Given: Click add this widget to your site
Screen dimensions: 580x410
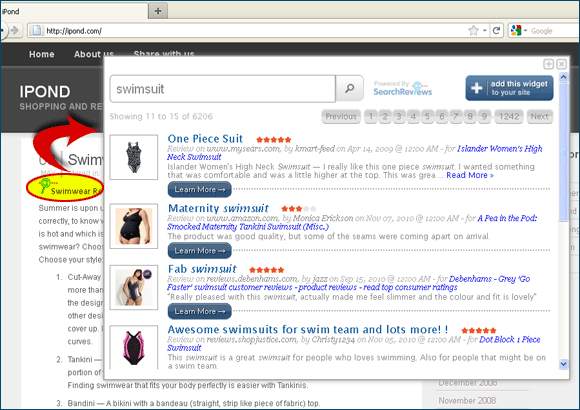Looking at the screenshot, I should 509,88.
